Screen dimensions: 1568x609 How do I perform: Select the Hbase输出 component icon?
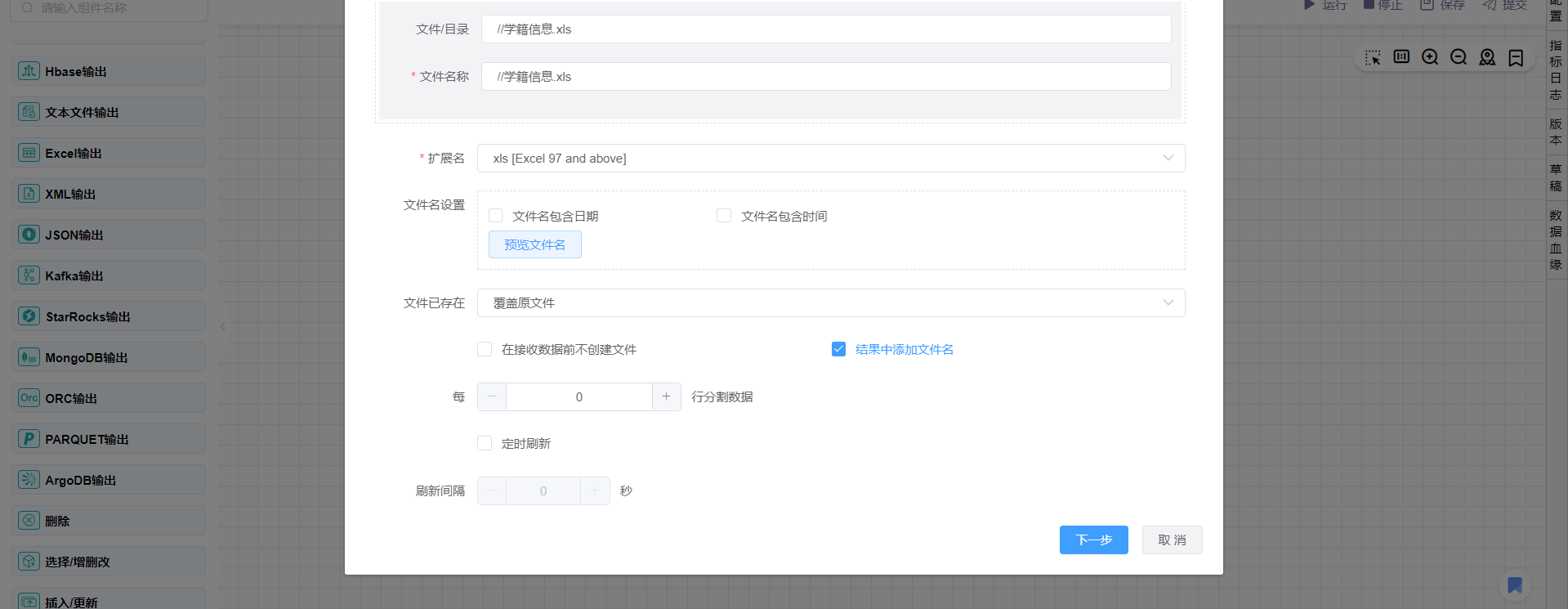pos(29,71)
